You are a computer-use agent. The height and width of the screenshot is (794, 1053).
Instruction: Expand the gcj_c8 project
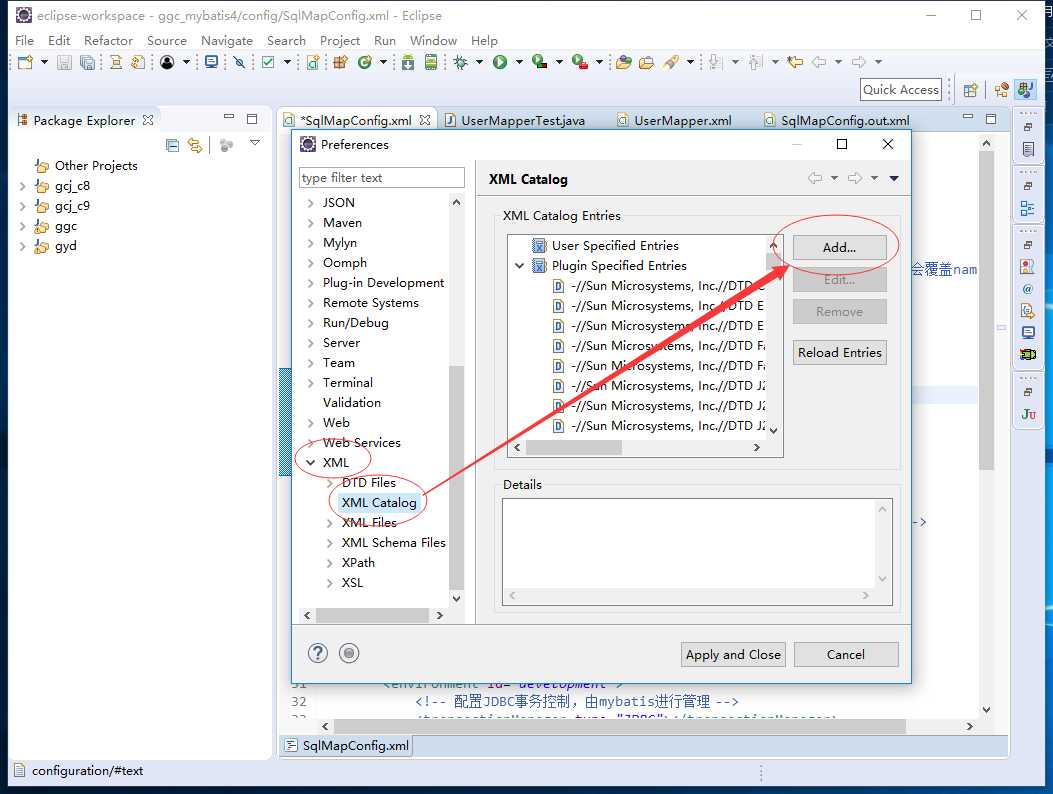click(23, 186)
